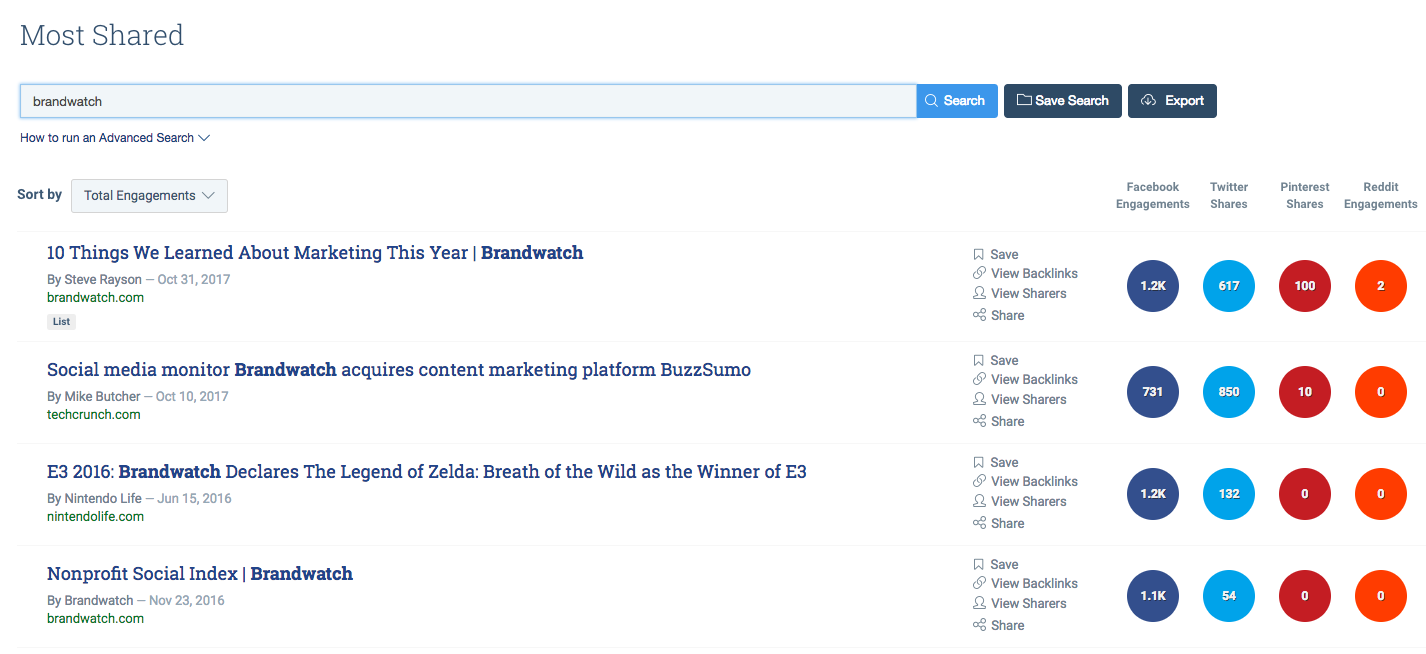Visit the techcrunch.com source link
Viewport: 1426px width, 654px height.
pos(93,414)
